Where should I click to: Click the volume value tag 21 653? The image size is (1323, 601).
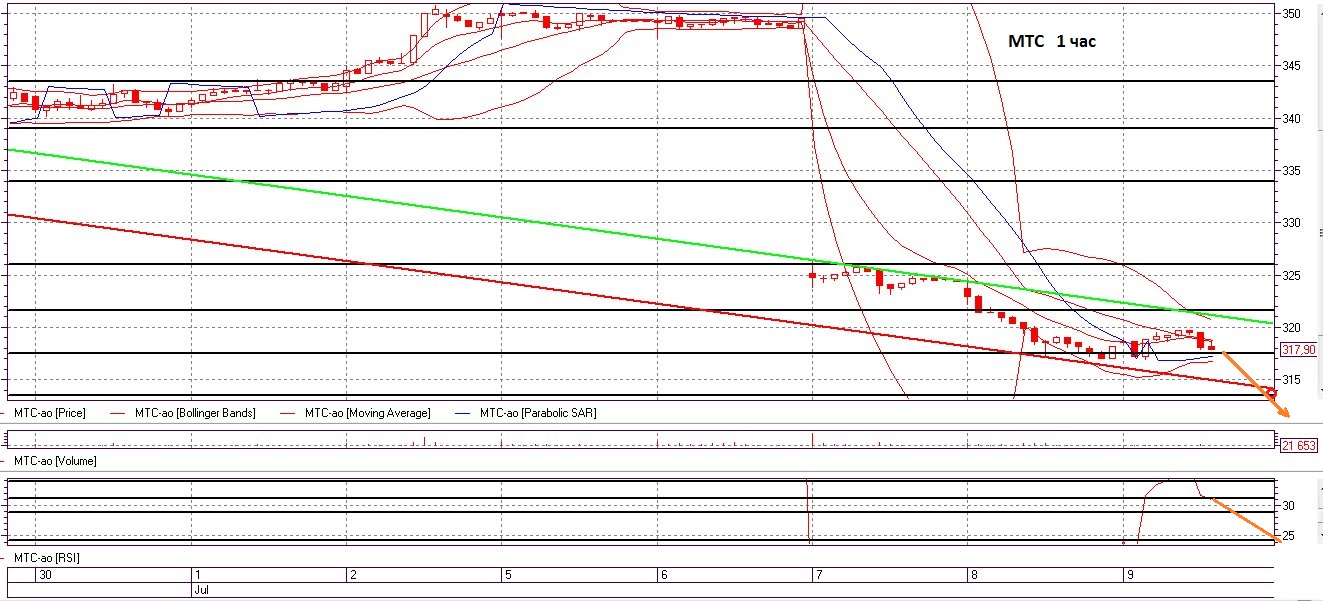(x=1298, y=445)
